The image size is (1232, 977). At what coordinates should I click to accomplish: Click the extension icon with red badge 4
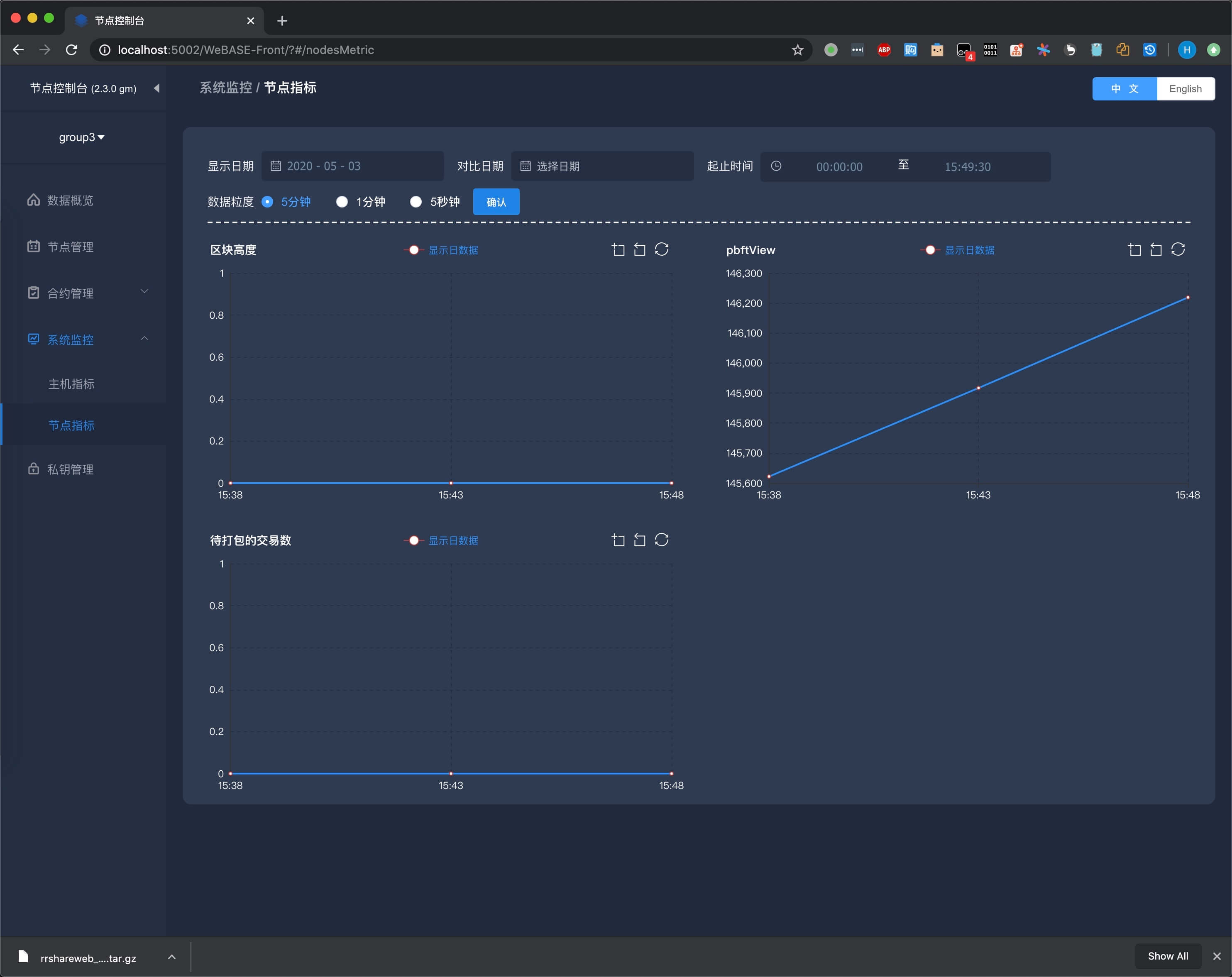click(x=965, y=51)
